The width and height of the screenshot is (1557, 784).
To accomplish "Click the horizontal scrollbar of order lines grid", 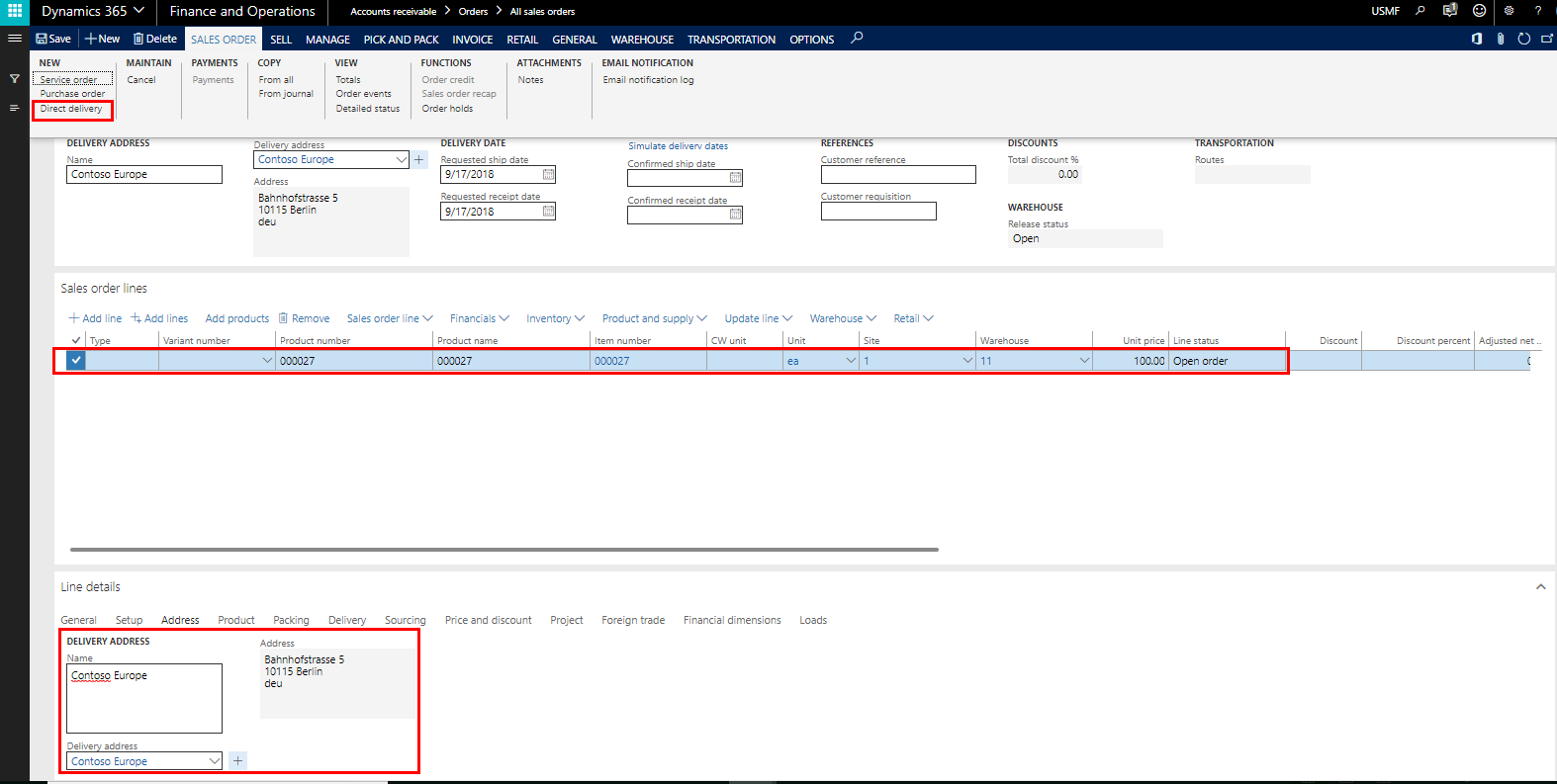I will [504, 549].
